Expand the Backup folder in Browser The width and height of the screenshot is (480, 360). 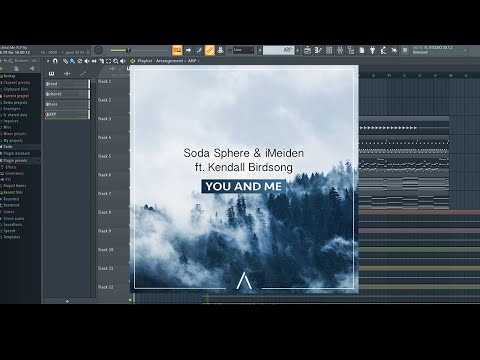9,76
